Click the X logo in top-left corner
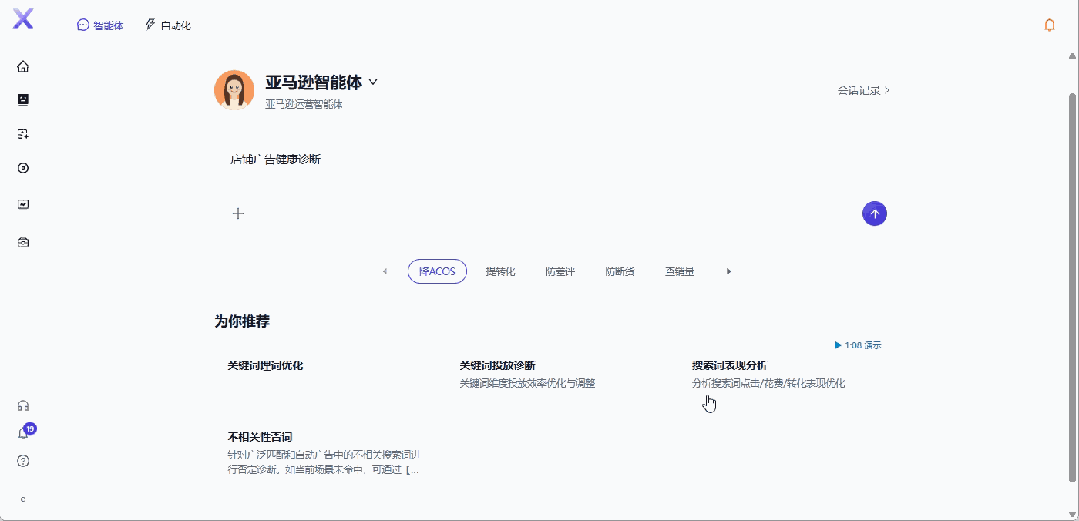Screen dimensions: 1079x521 click(23, 19)
